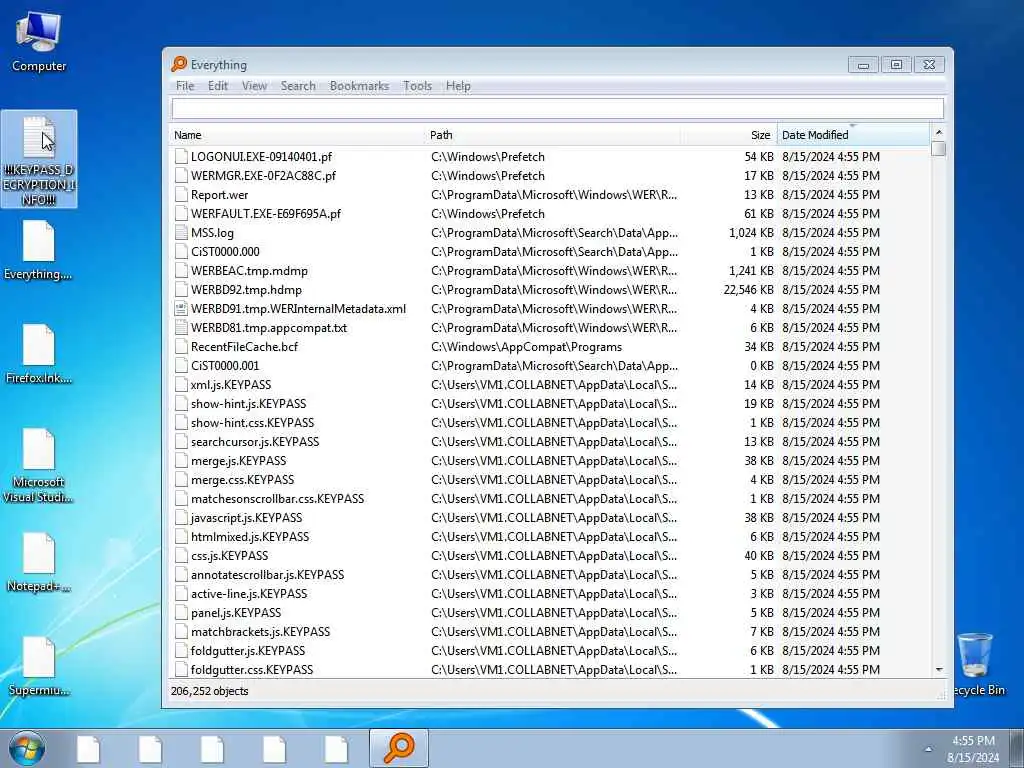Select matchbrackets.js.KEYPASS in the list
Viewport: 1024px width, 768px height.
tap(260, 632)
